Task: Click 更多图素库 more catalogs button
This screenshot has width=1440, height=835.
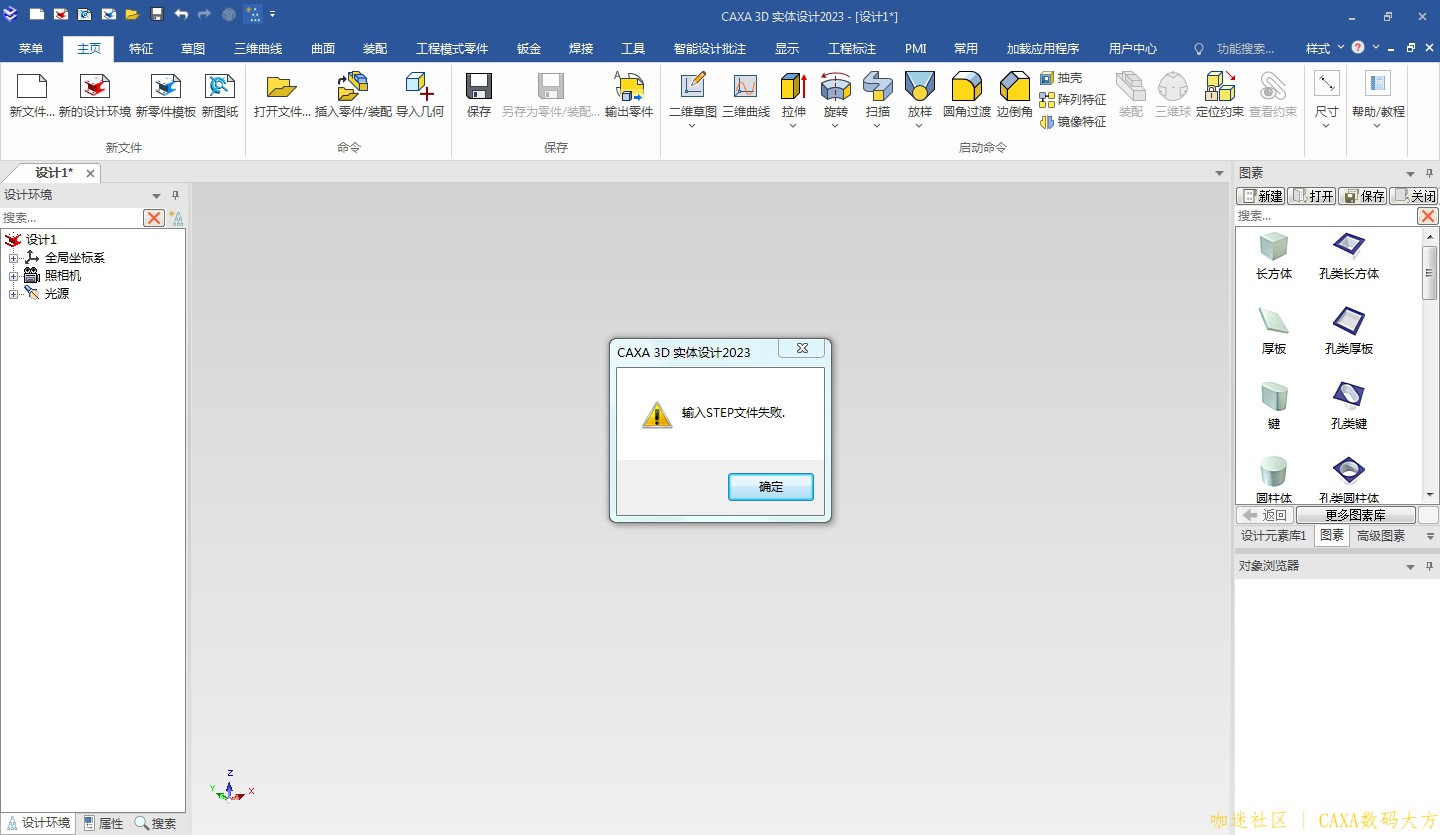Action: tap(1355, 515)
